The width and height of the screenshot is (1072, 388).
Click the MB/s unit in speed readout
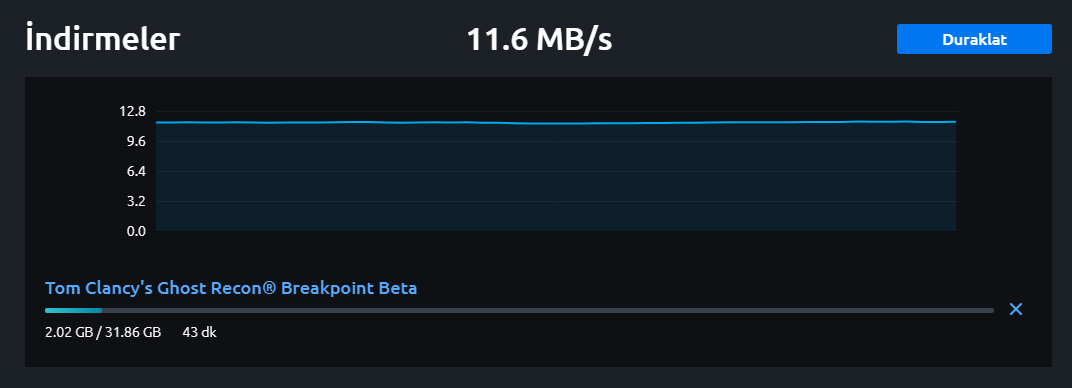pos(574,40)
